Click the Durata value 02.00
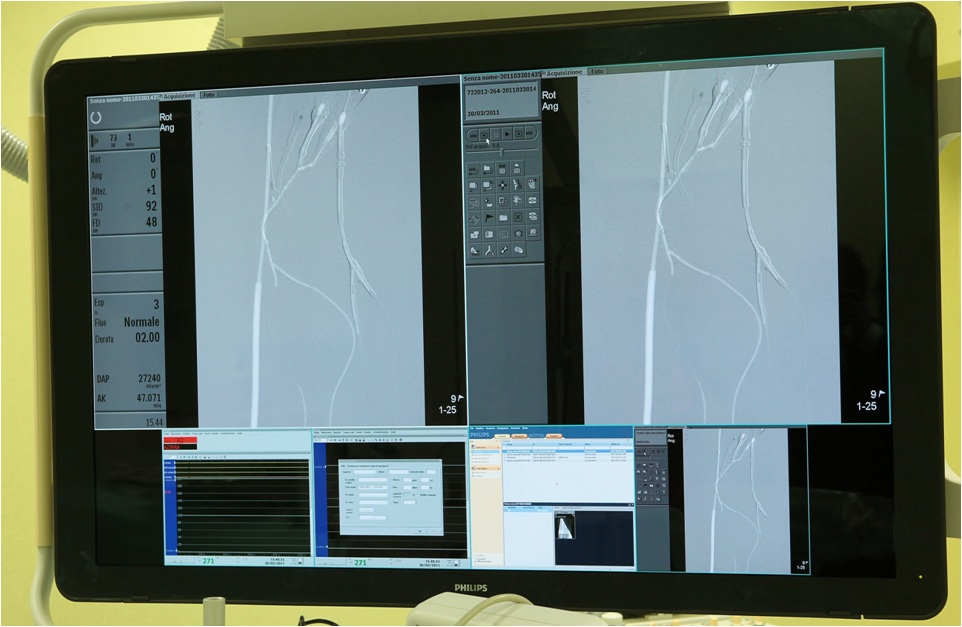962x627 pixels. click(147, 337)
